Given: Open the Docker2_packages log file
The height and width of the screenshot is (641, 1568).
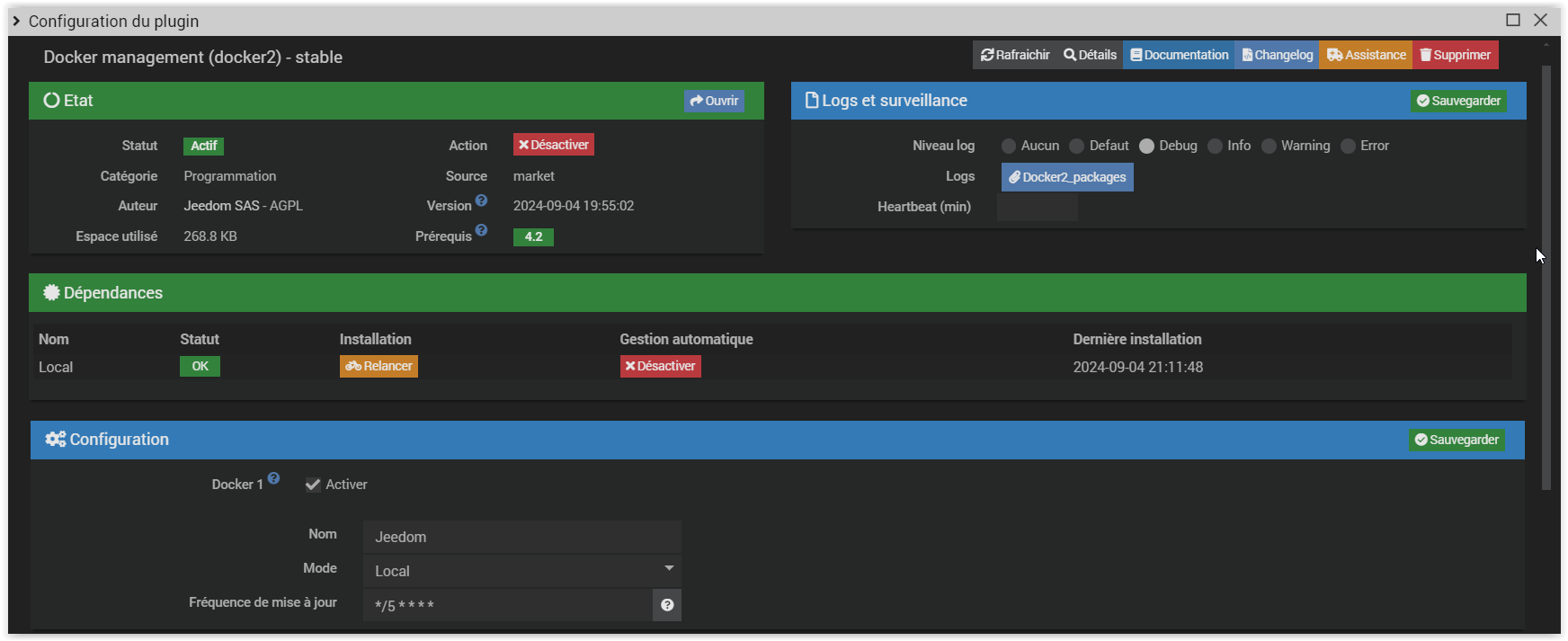Looking at the screenshot, I should (x=1067, y=177).
